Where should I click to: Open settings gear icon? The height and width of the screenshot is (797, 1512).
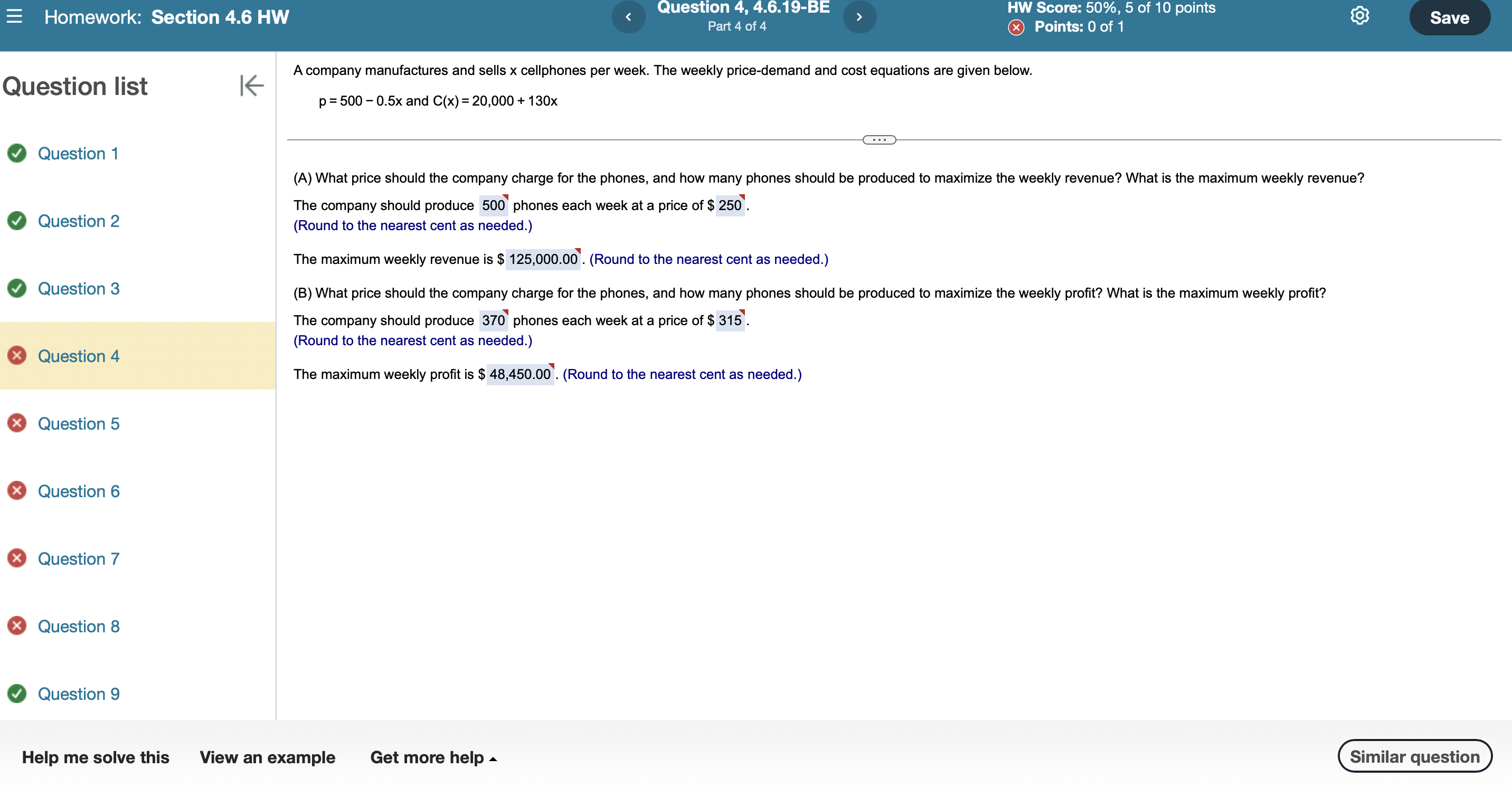[x=1359, y=16]
